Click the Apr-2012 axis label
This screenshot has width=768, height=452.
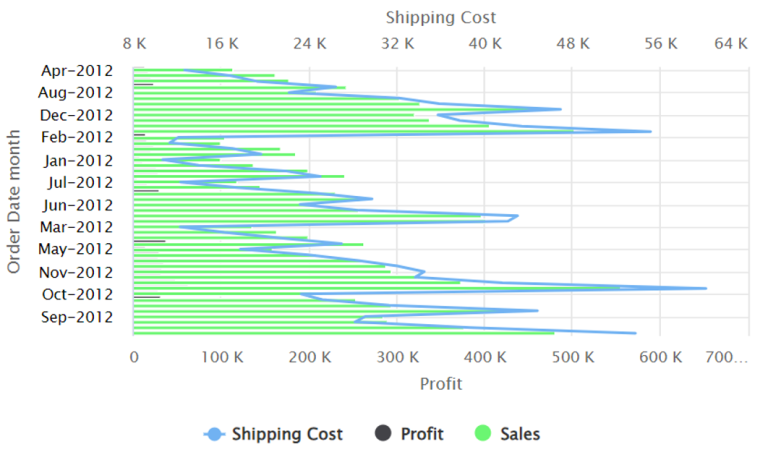tap(77, 71)
